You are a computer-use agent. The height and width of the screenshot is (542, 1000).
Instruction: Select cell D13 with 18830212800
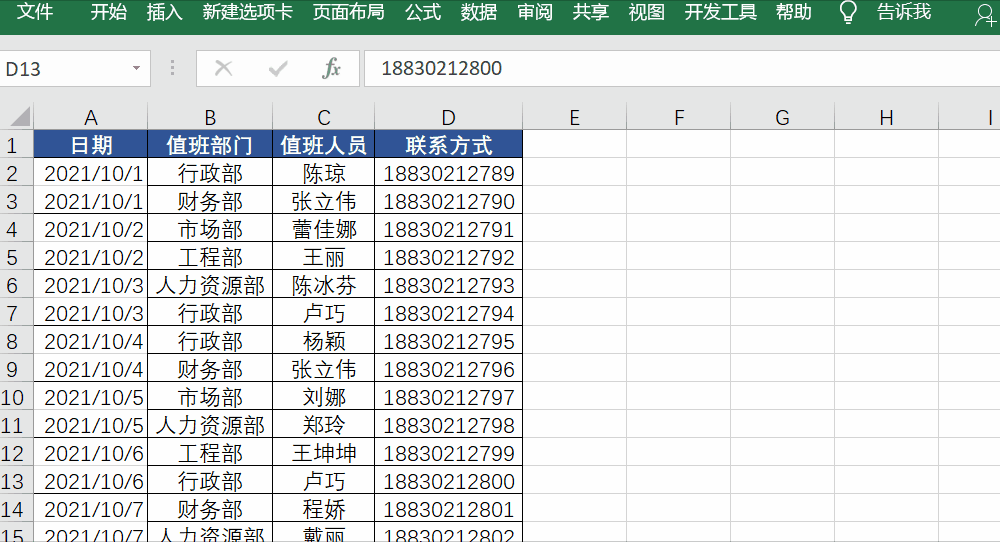448,481
